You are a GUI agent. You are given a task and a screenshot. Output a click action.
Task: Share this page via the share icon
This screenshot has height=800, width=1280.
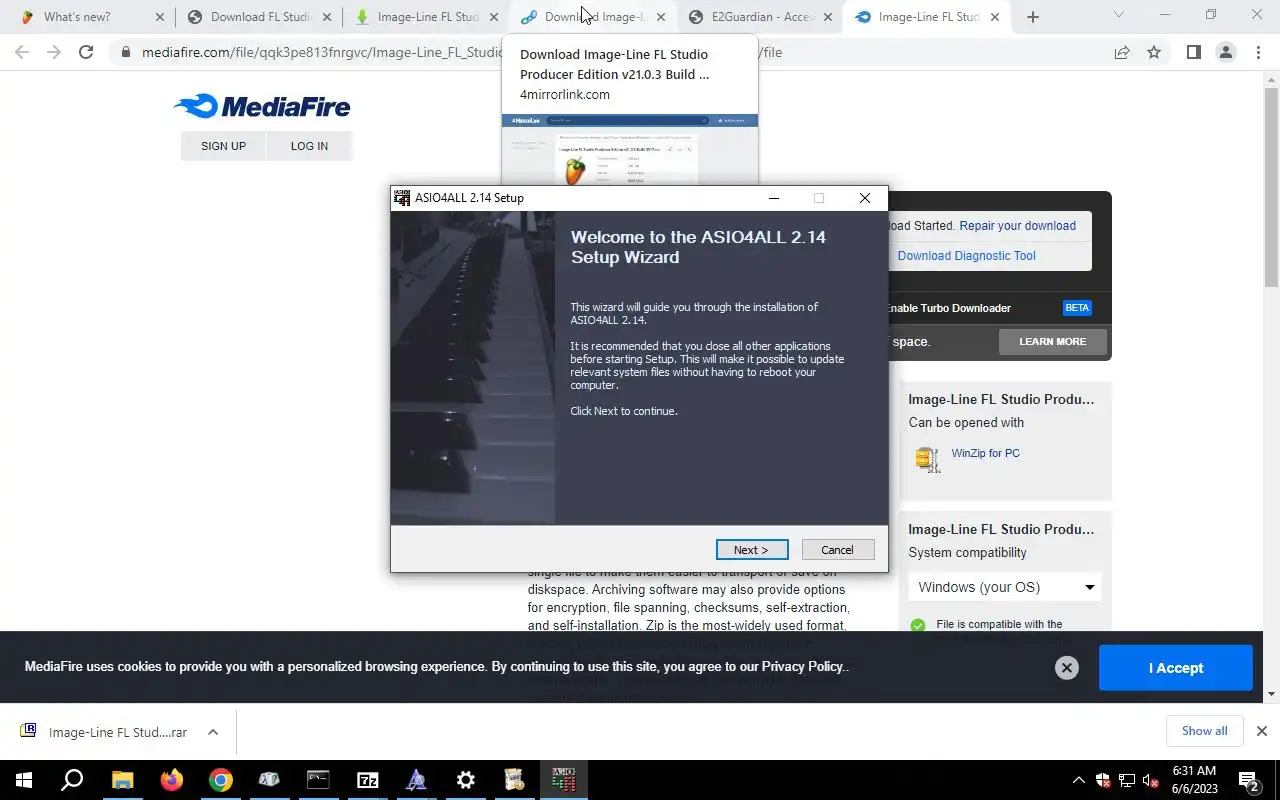pyautogui.click(x=1122, y=52)
